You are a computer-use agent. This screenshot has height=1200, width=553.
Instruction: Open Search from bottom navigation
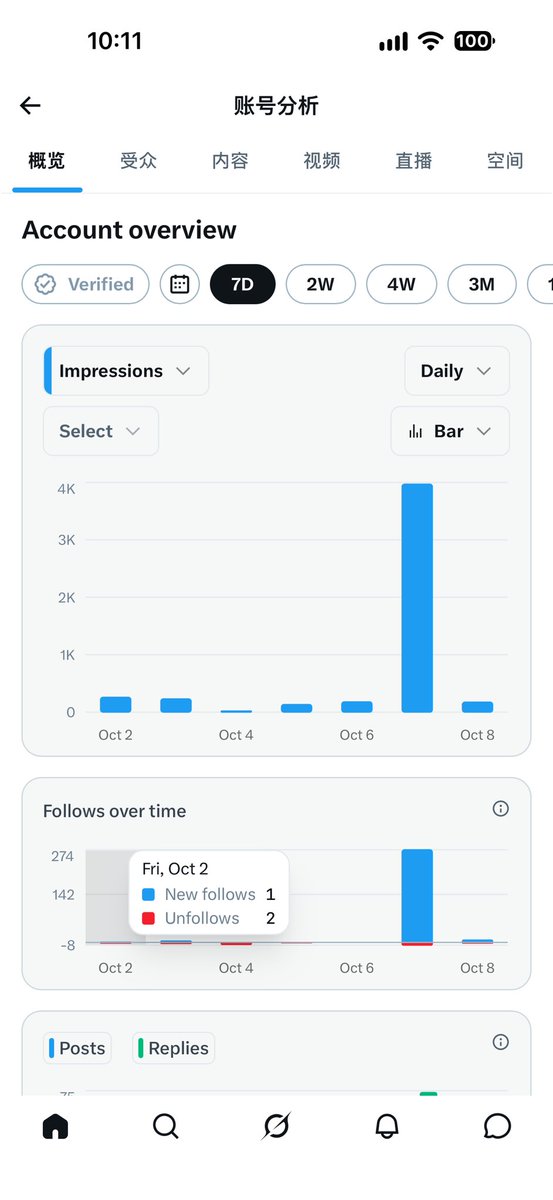166,1127
